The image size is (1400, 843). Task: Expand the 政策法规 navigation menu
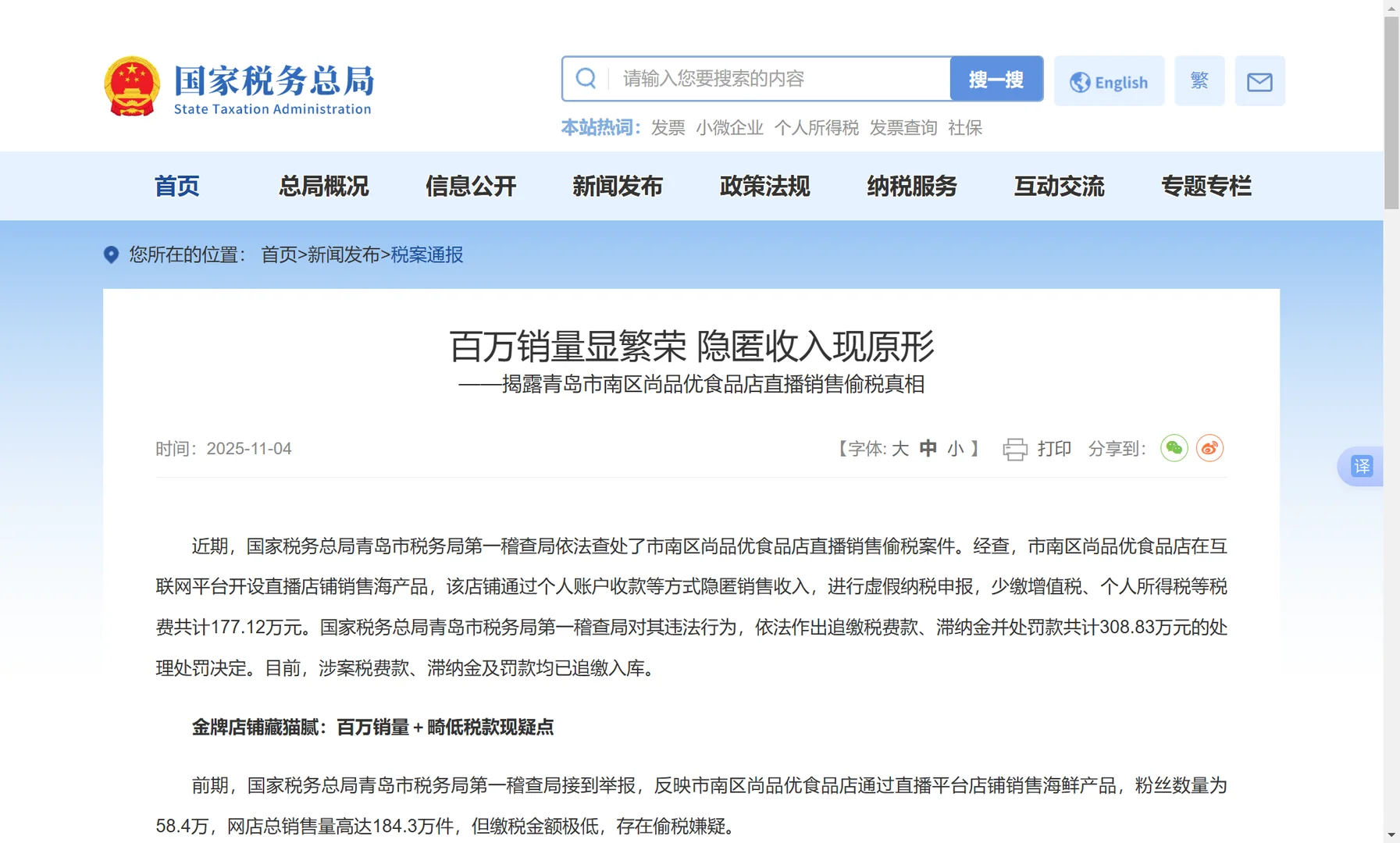pos(764,187)
